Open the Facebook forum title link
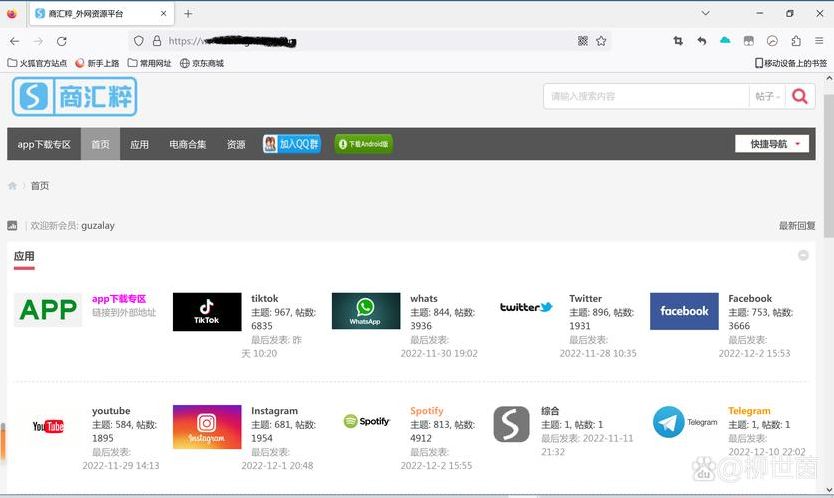834x498 pixels. click(750, 298)
